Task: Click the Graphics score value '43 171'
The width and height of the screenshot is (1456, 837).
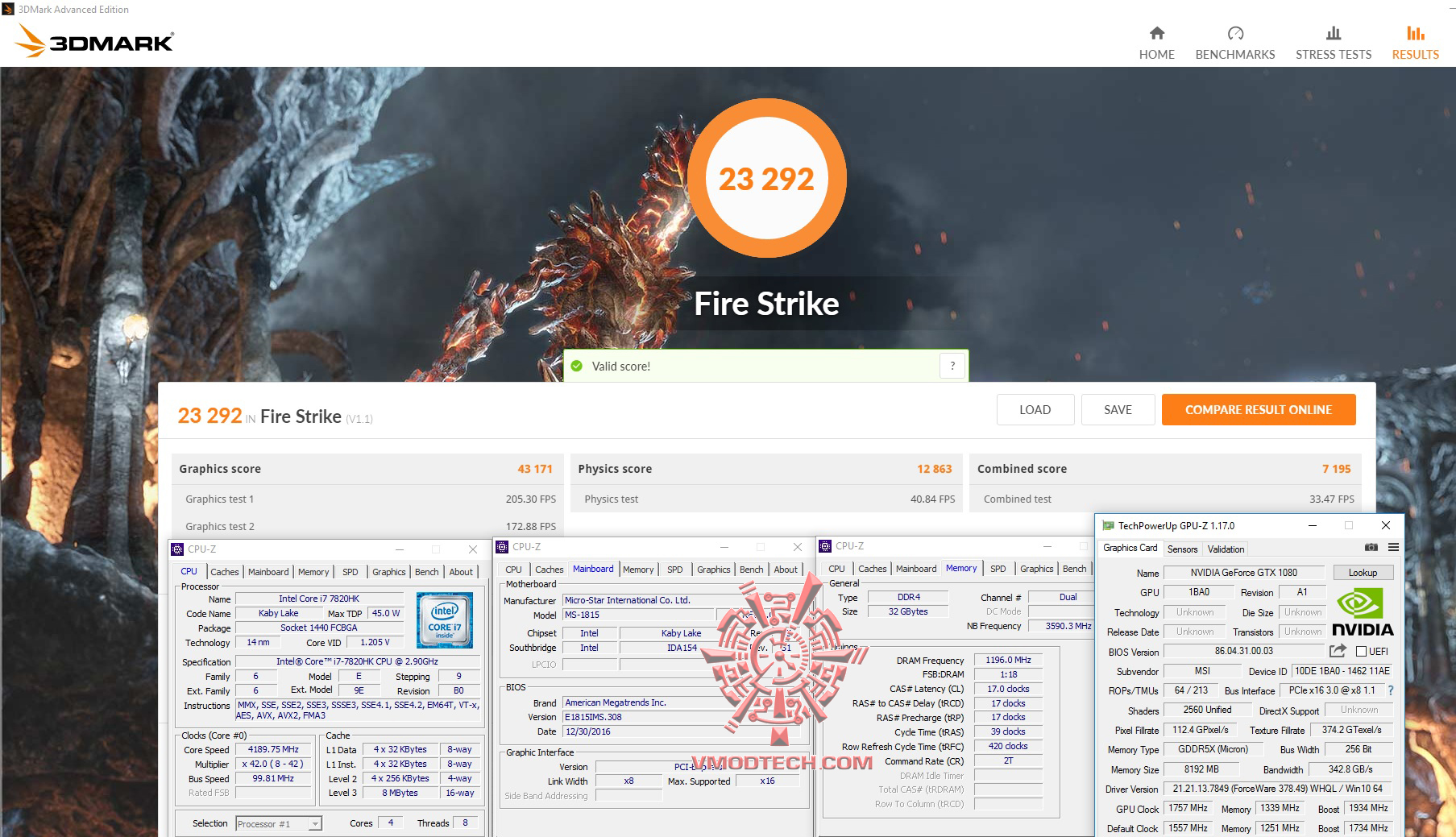Action: [x=535, y=469]
